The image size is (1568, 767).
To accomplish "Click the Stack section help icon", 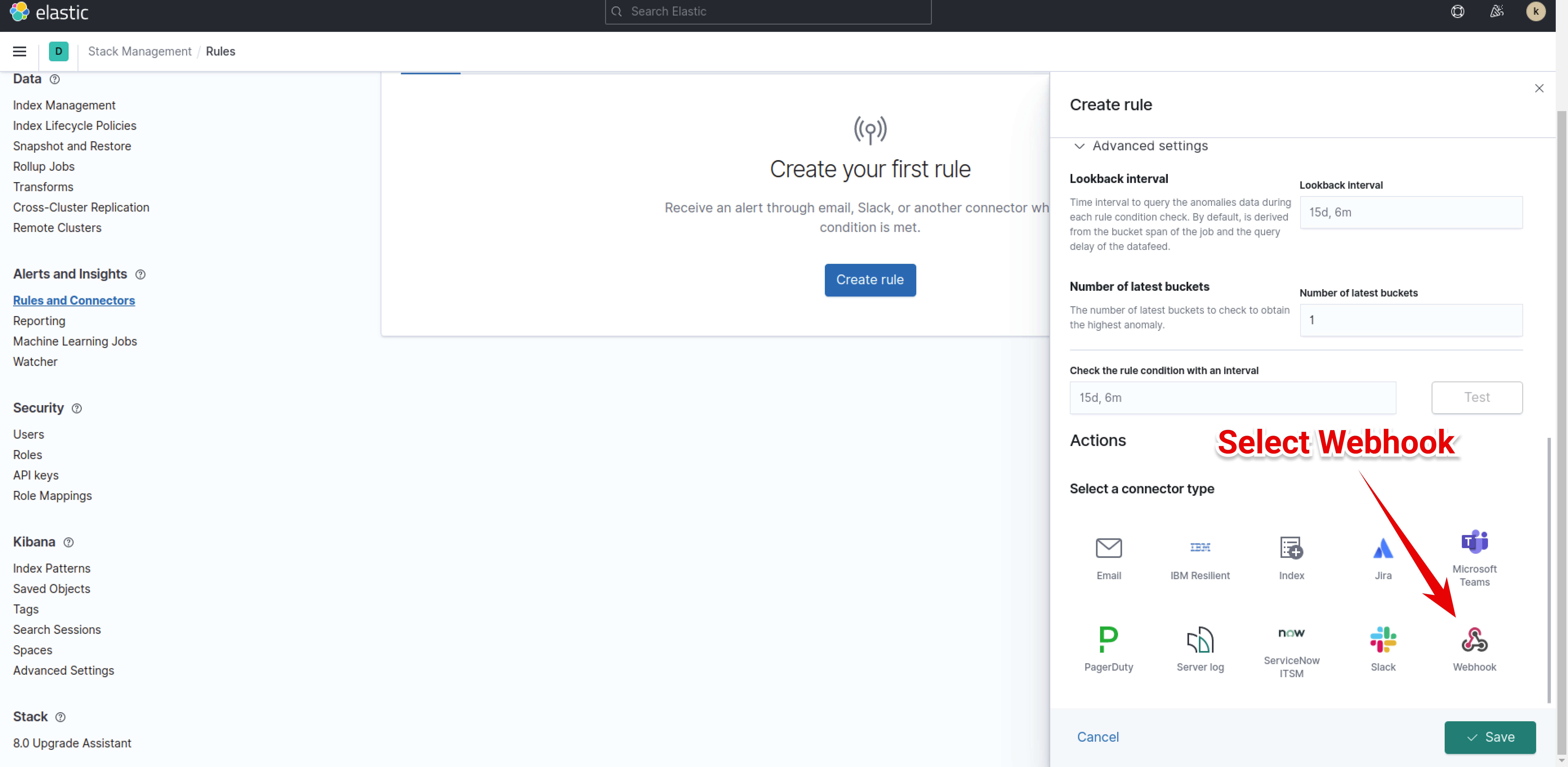I will pyautogui.click(x=60, y=717).
